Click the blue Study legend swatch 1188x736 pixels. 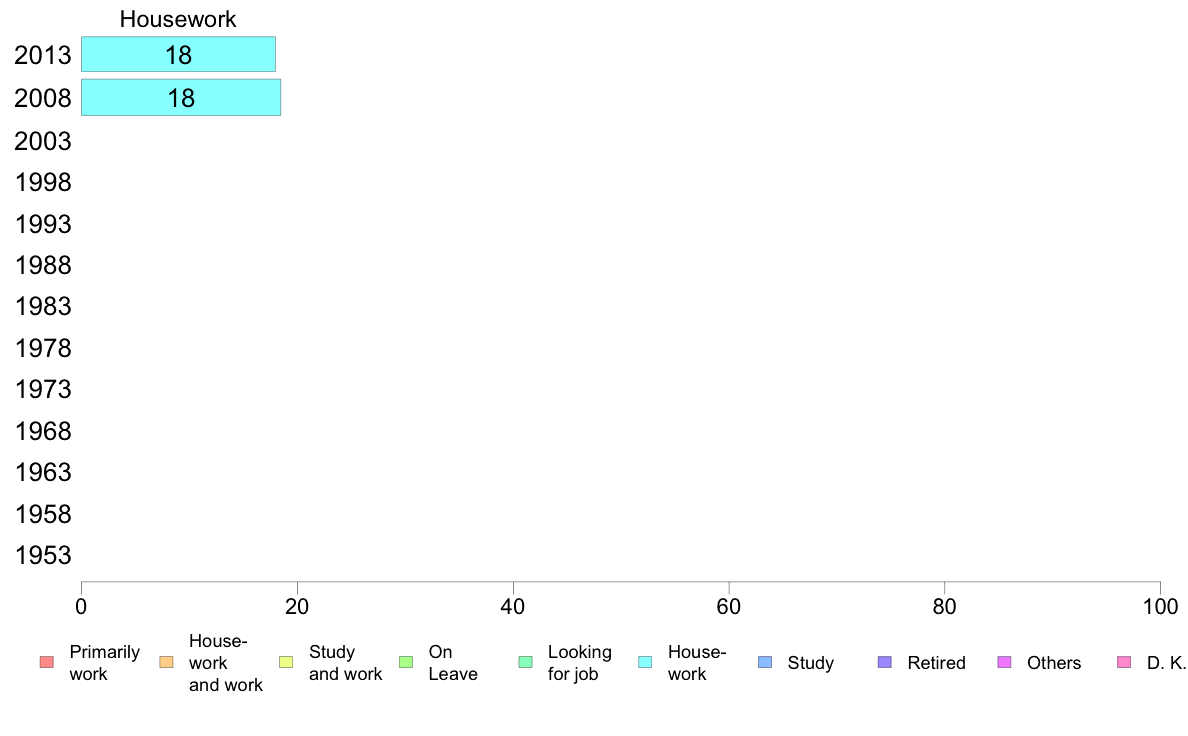[x=765, y=662]
